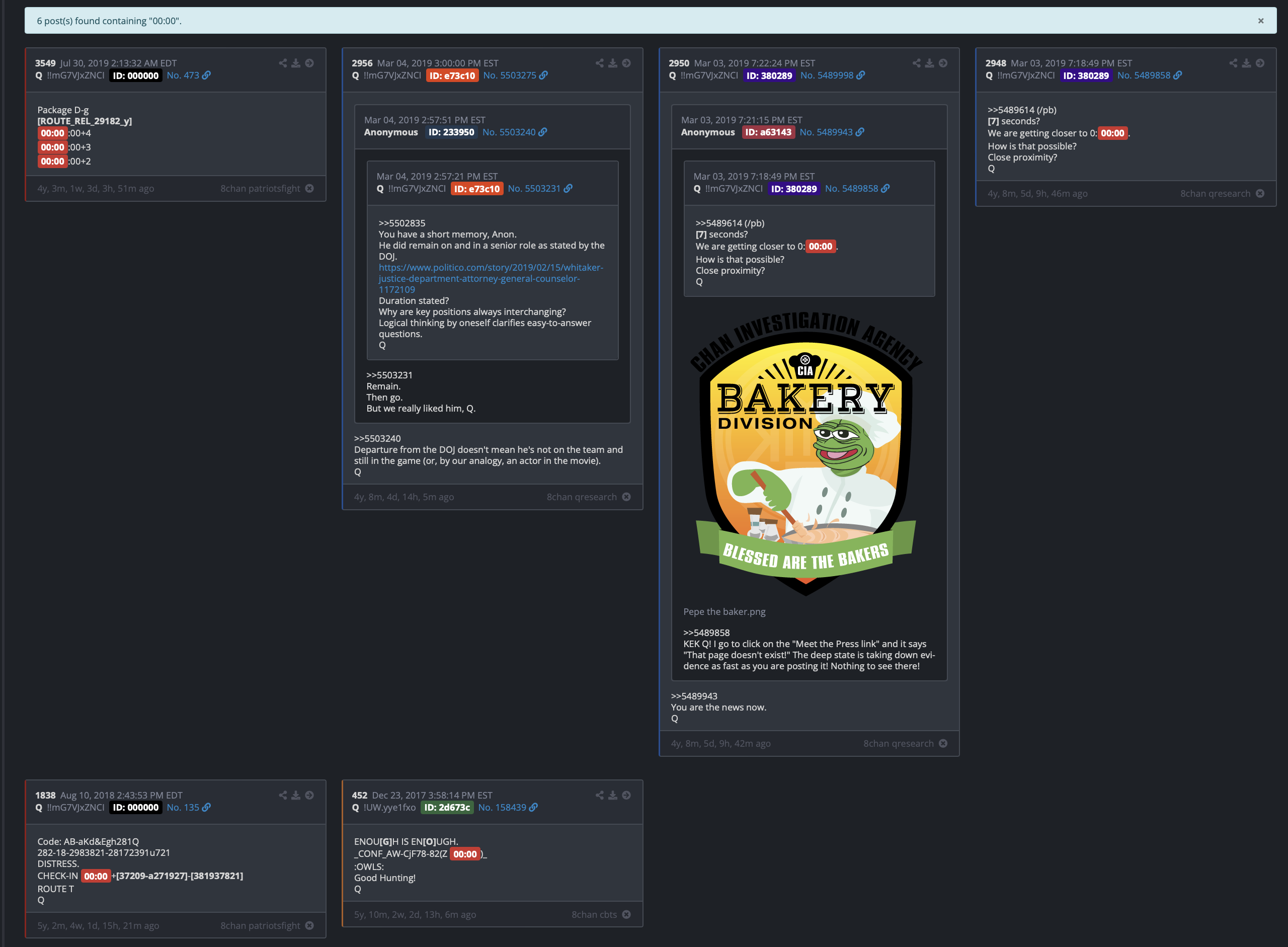The width and height of the screenshot is (1288, 947).
Task: Open link No. 5489858 in post 2948 header
Action: (x=1144, y=75)
